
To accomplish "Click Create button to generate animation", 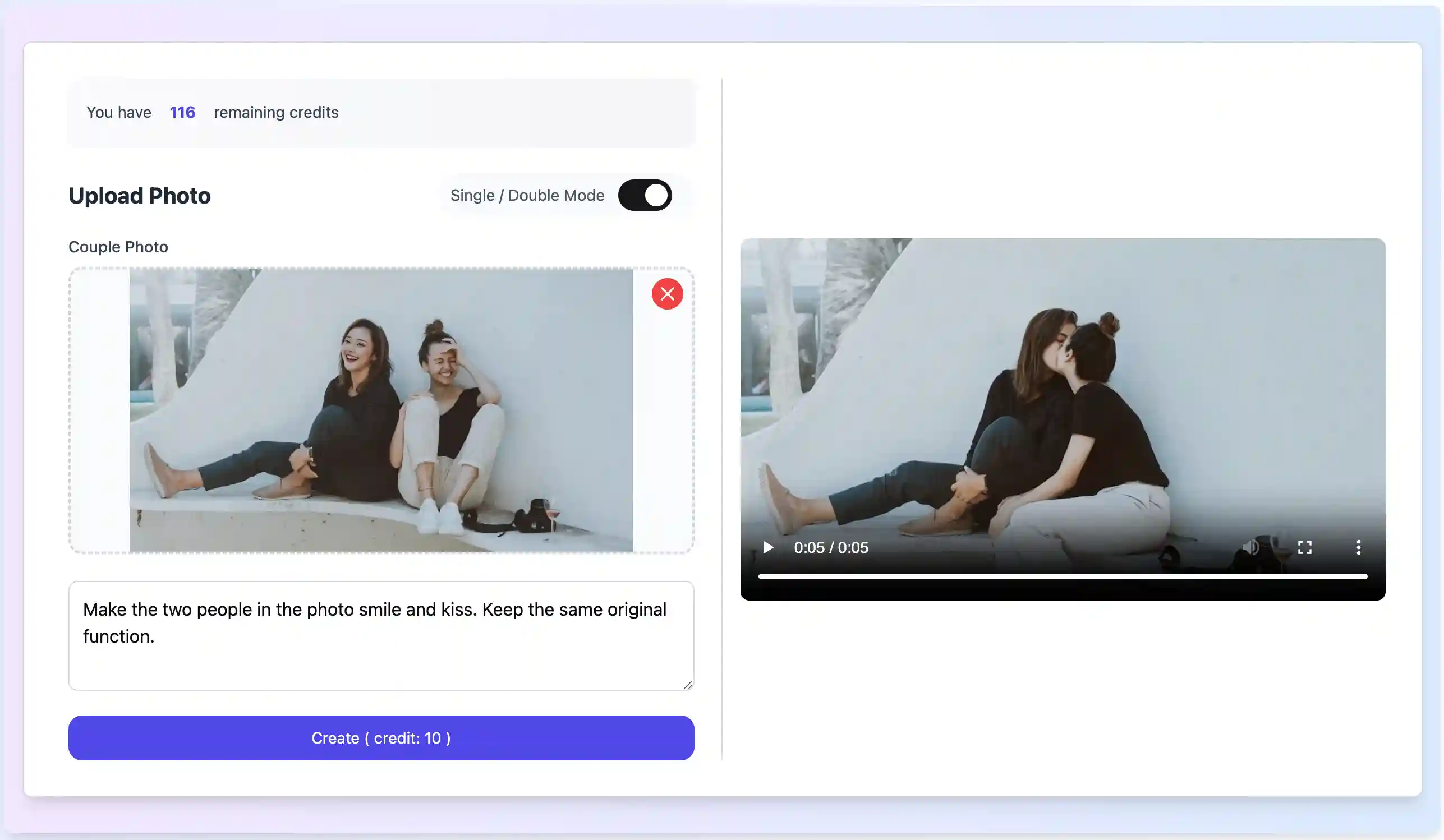I will (381, 738).
